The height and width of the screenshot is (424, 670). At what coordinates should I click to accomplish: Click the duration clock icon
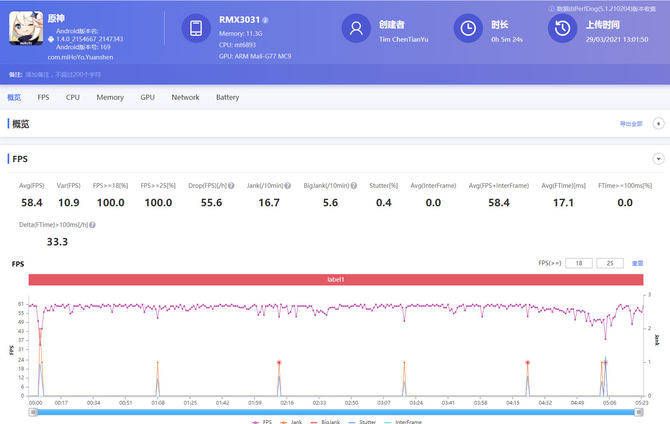tap(468, 28)
